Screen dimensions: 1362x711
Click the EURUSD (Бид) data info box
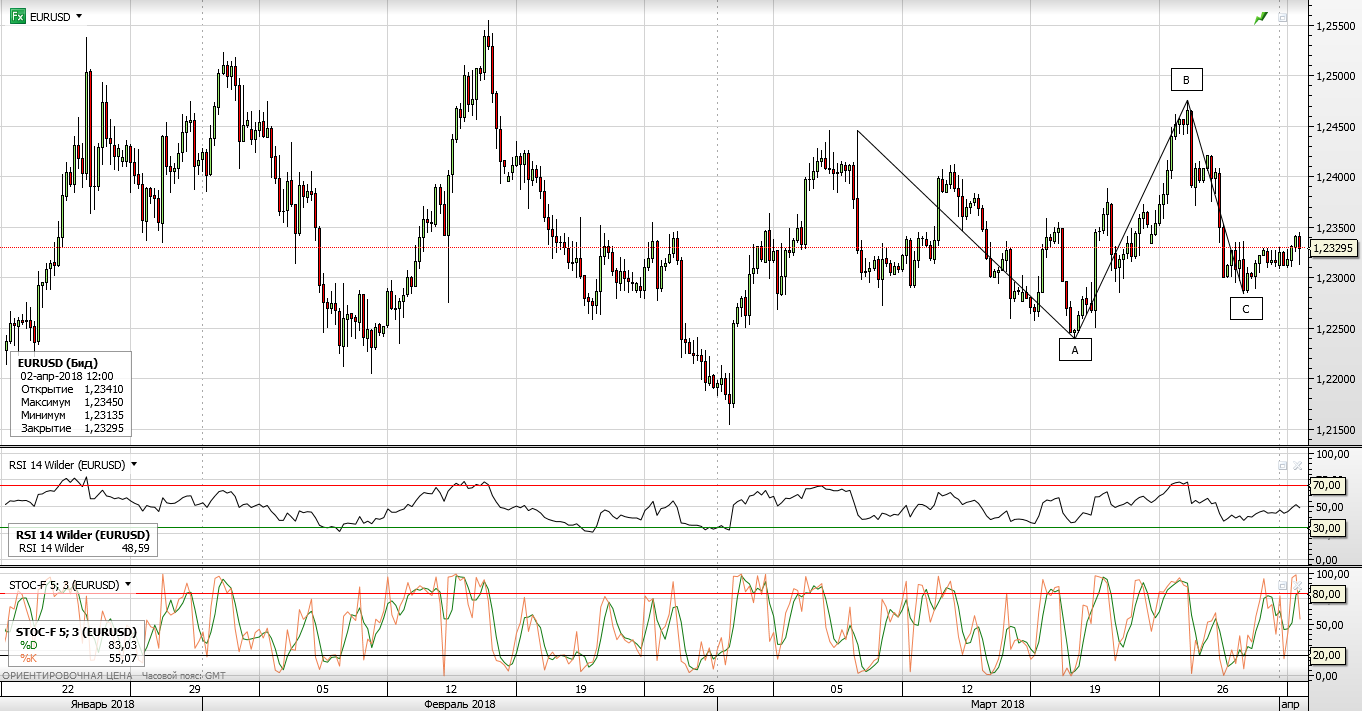point(70,394)
